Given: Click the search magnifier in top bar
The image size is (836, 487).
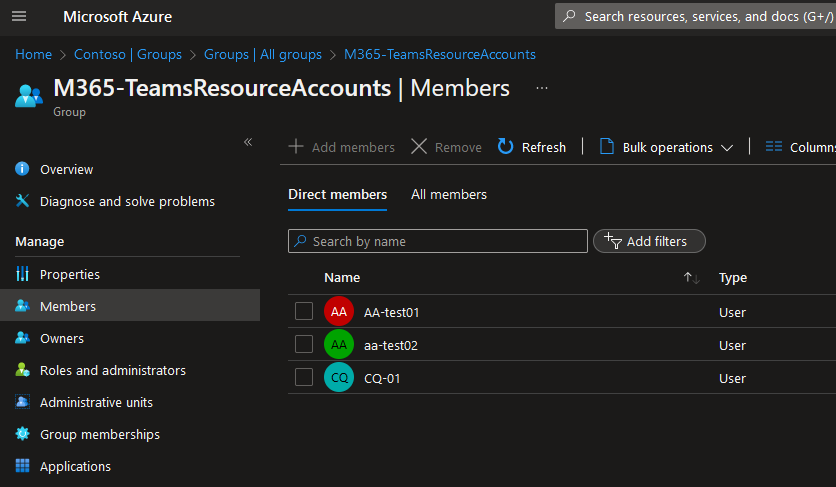Looking at the screenshot, I should (569, 17).
